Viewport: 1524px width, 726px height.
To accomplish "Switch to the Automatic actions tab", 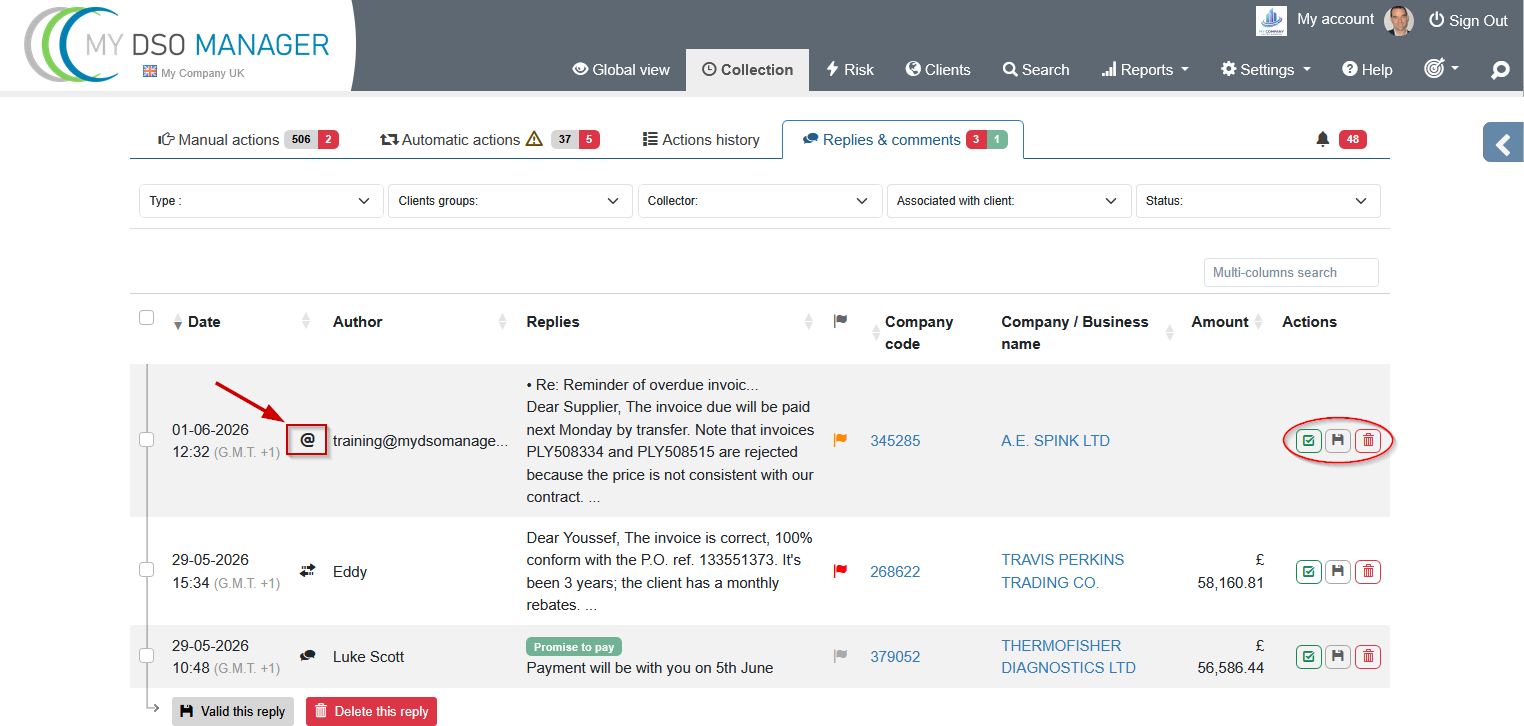I will click(x=490, y=140).
